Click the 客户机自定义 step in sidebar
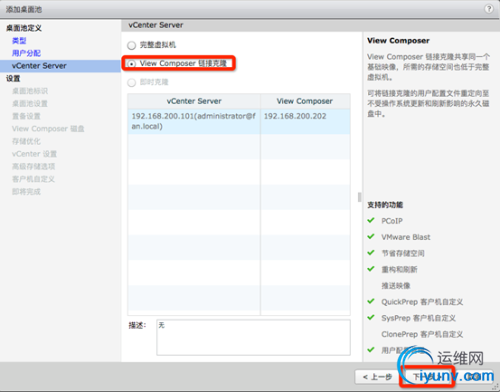Screen dimensions: 500x392 [33, 179]
